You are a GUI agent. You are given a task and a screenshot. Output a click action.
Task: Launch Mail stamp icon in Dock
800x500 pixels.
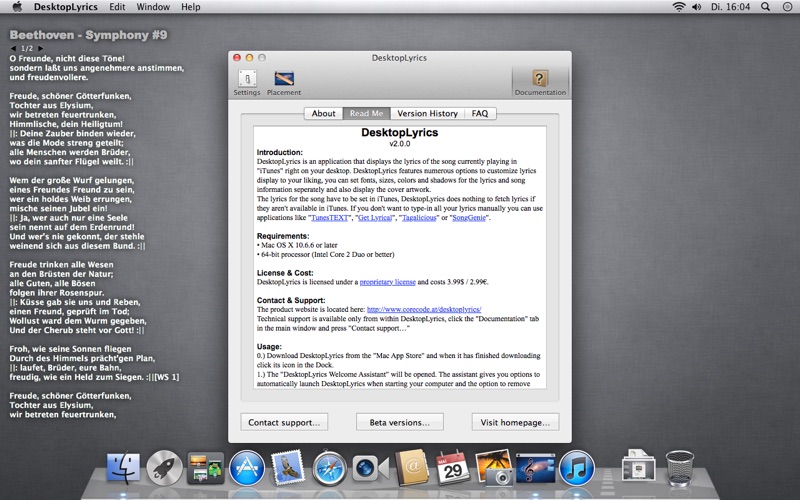(288, 467)
